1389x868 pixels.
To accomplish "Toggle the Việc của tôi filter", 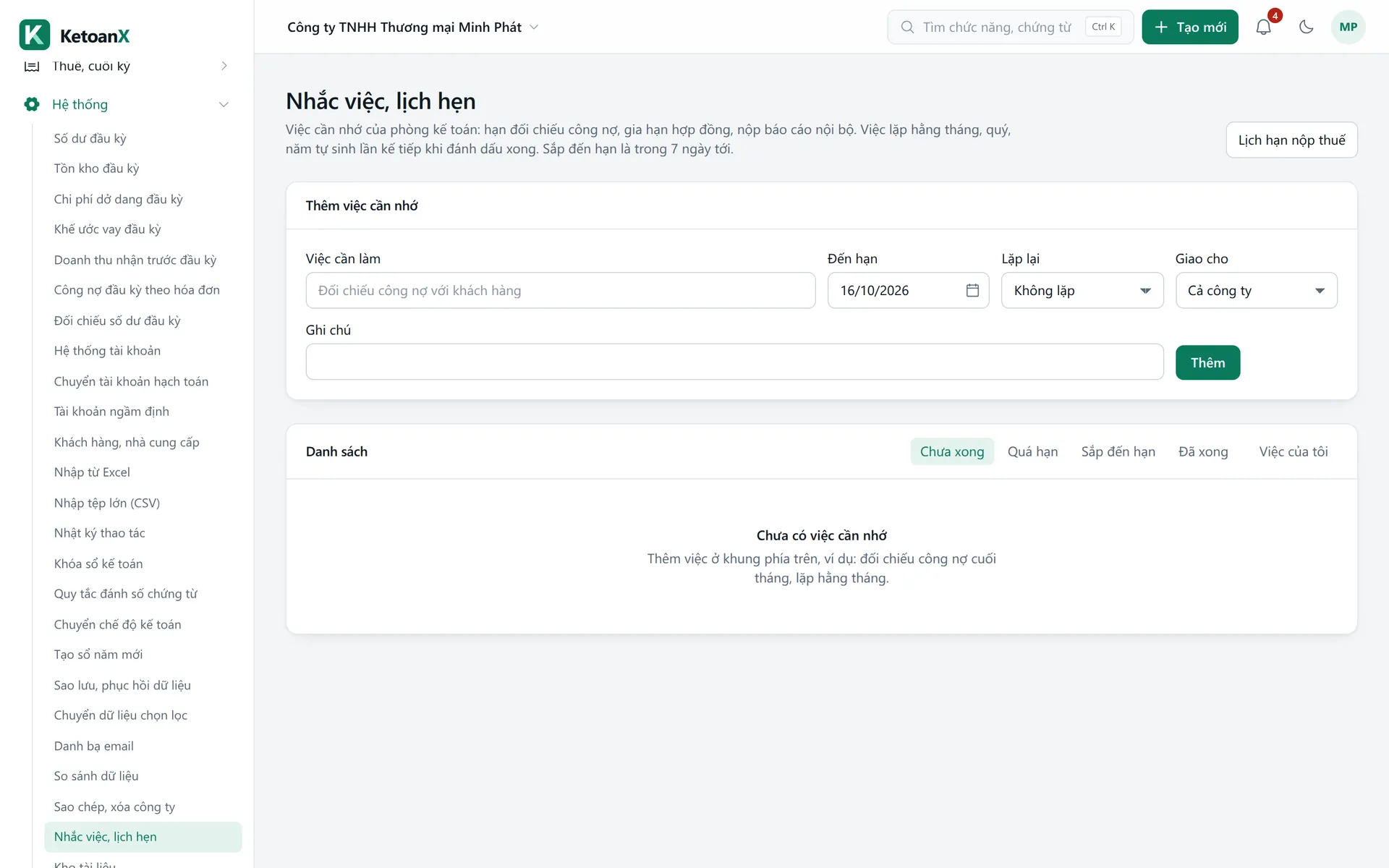I will [x=1294, y=451].
